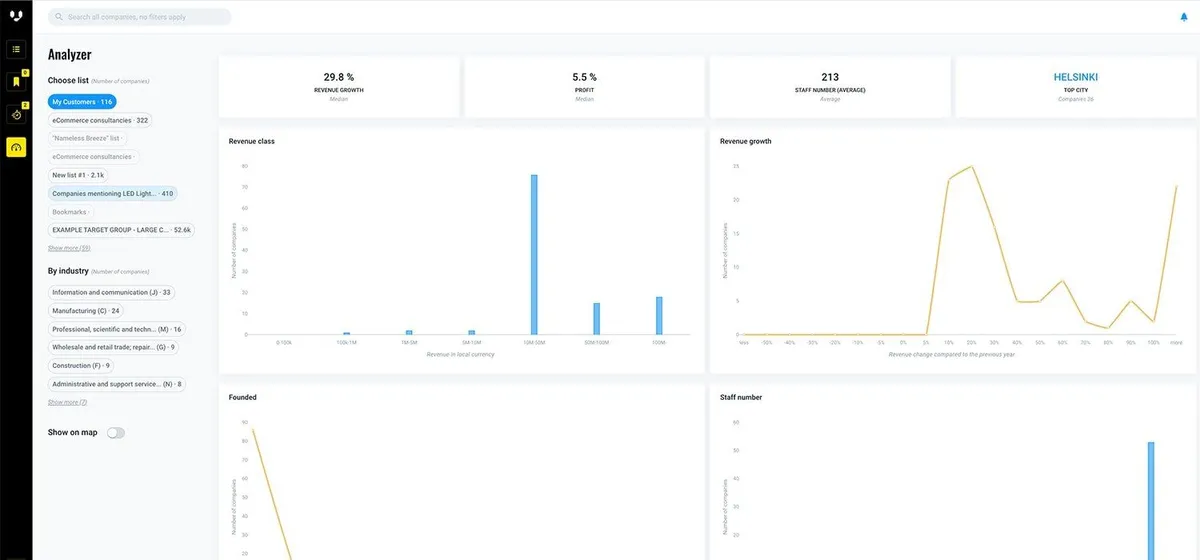Click the tallest 10M-50M revenue class bar
The width and height of the screenshot is (1200, 560).
click(534, 255)
